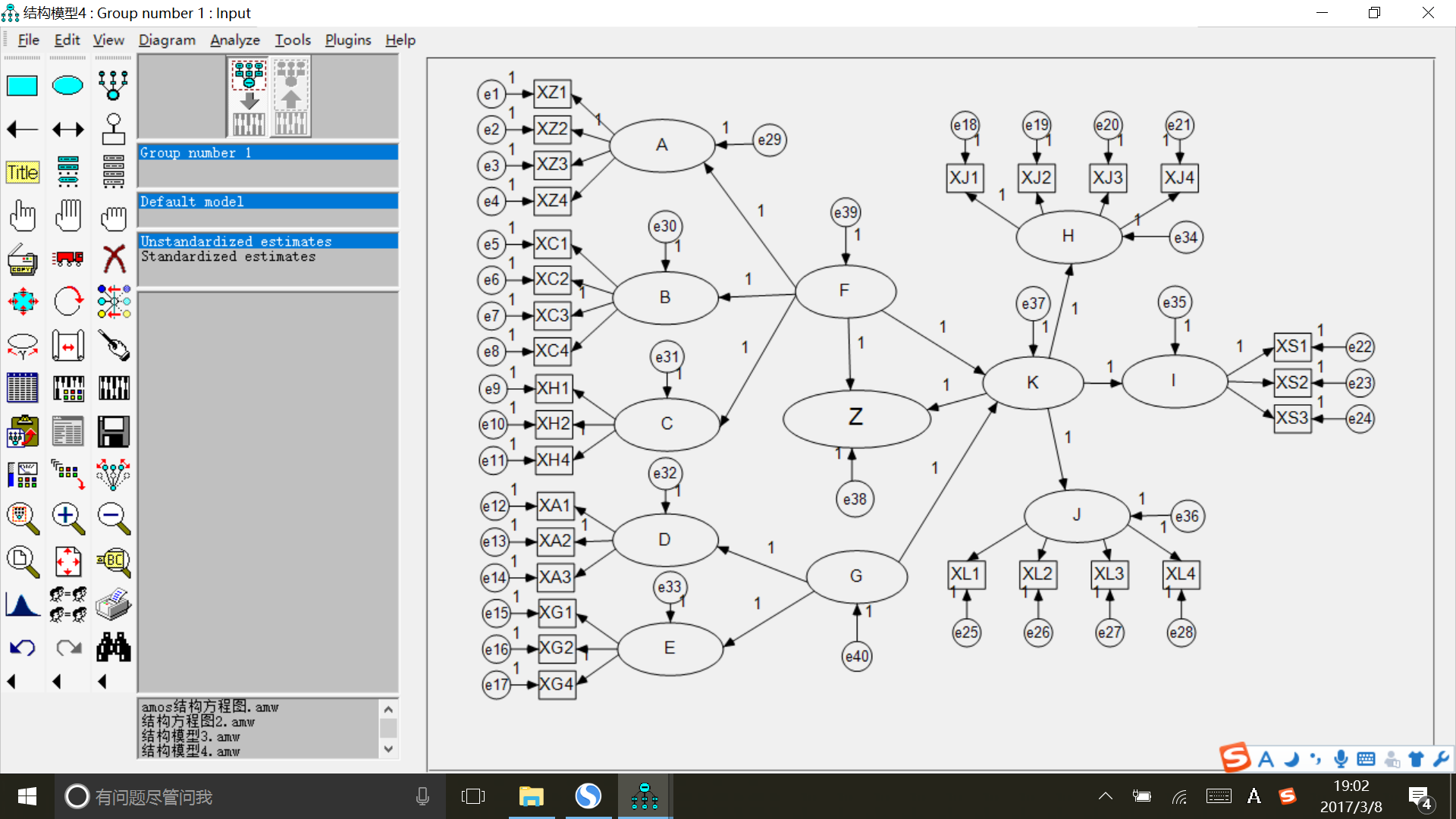Open the list variables in model tool
Viewport: 1456px width, 819px height.
(67, 173)
